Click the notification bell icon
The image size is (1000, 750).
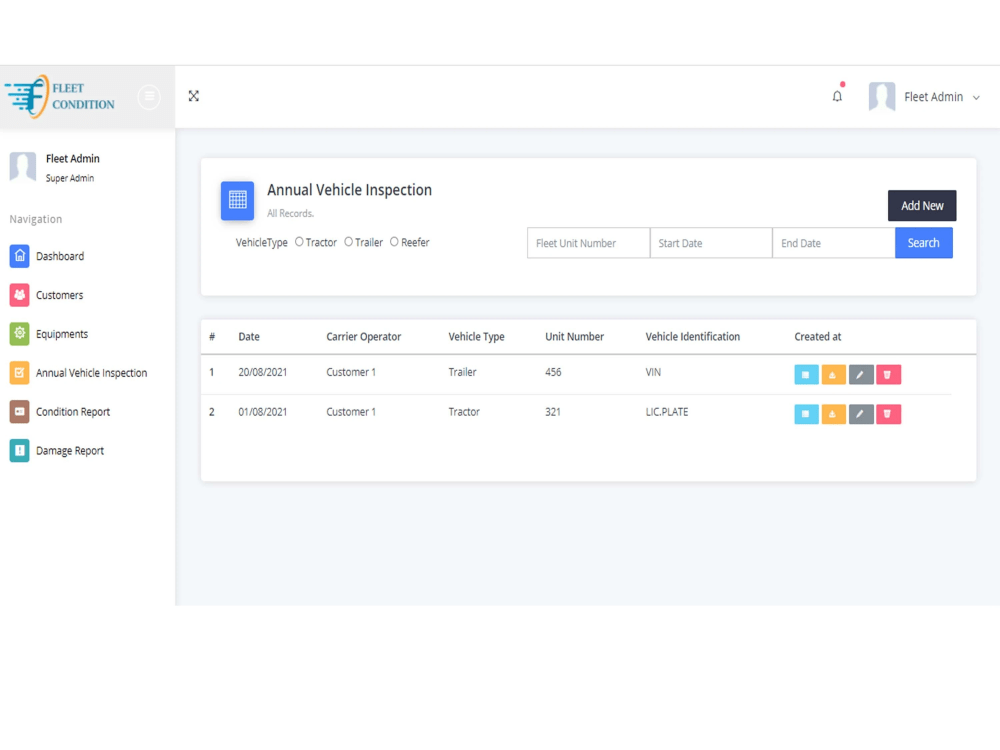(x=837, y=96)
